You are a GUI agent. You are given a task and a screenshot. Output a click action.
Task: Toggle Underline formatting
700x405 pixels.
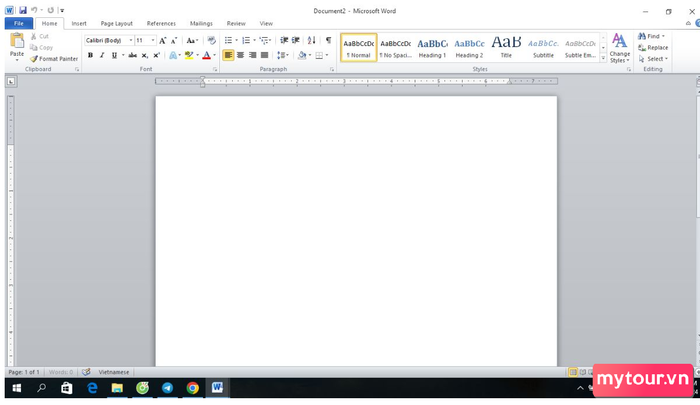pyautogui.click(x=114, y=55)
